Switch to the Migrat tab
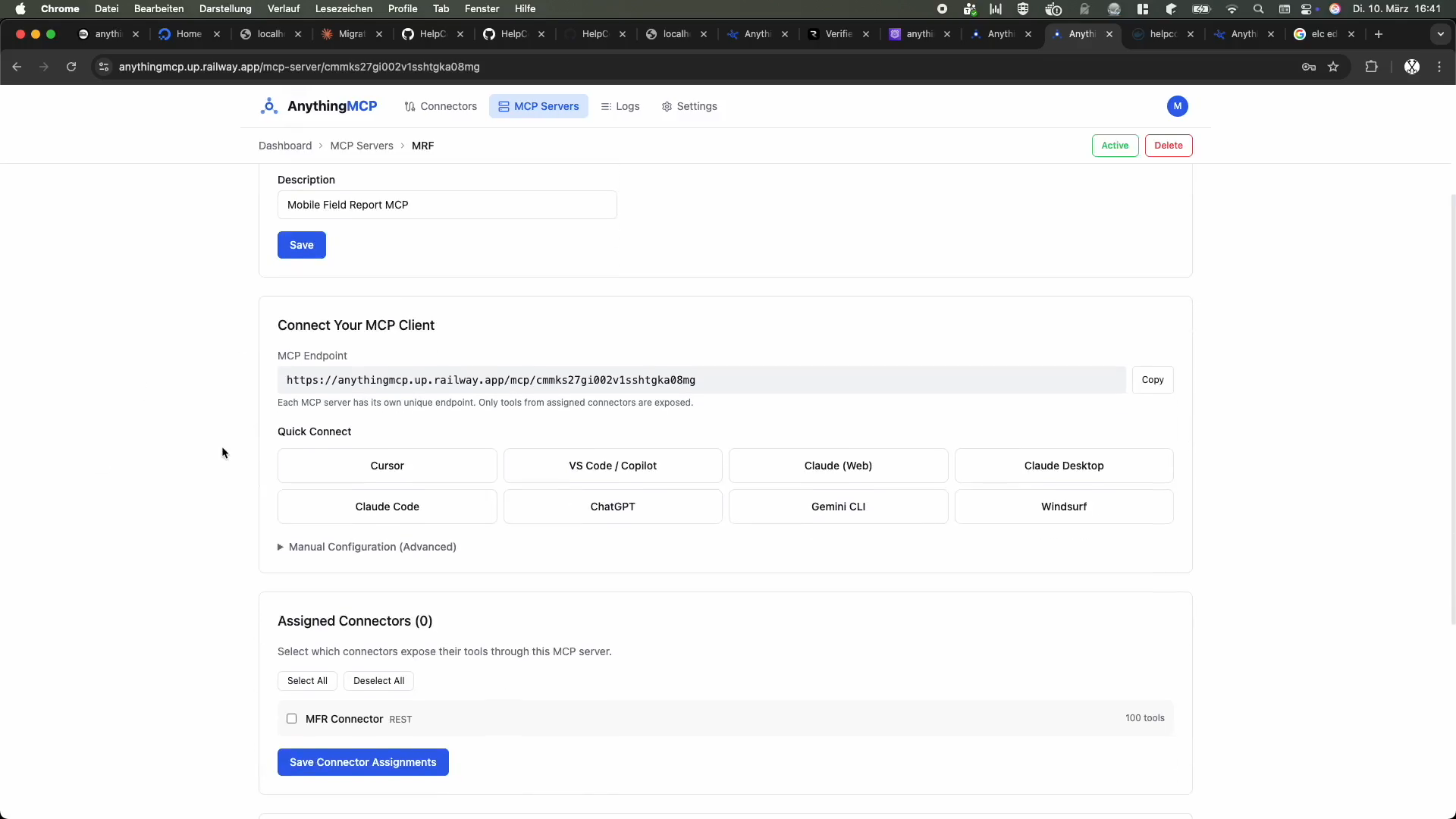 pos(352,34)
